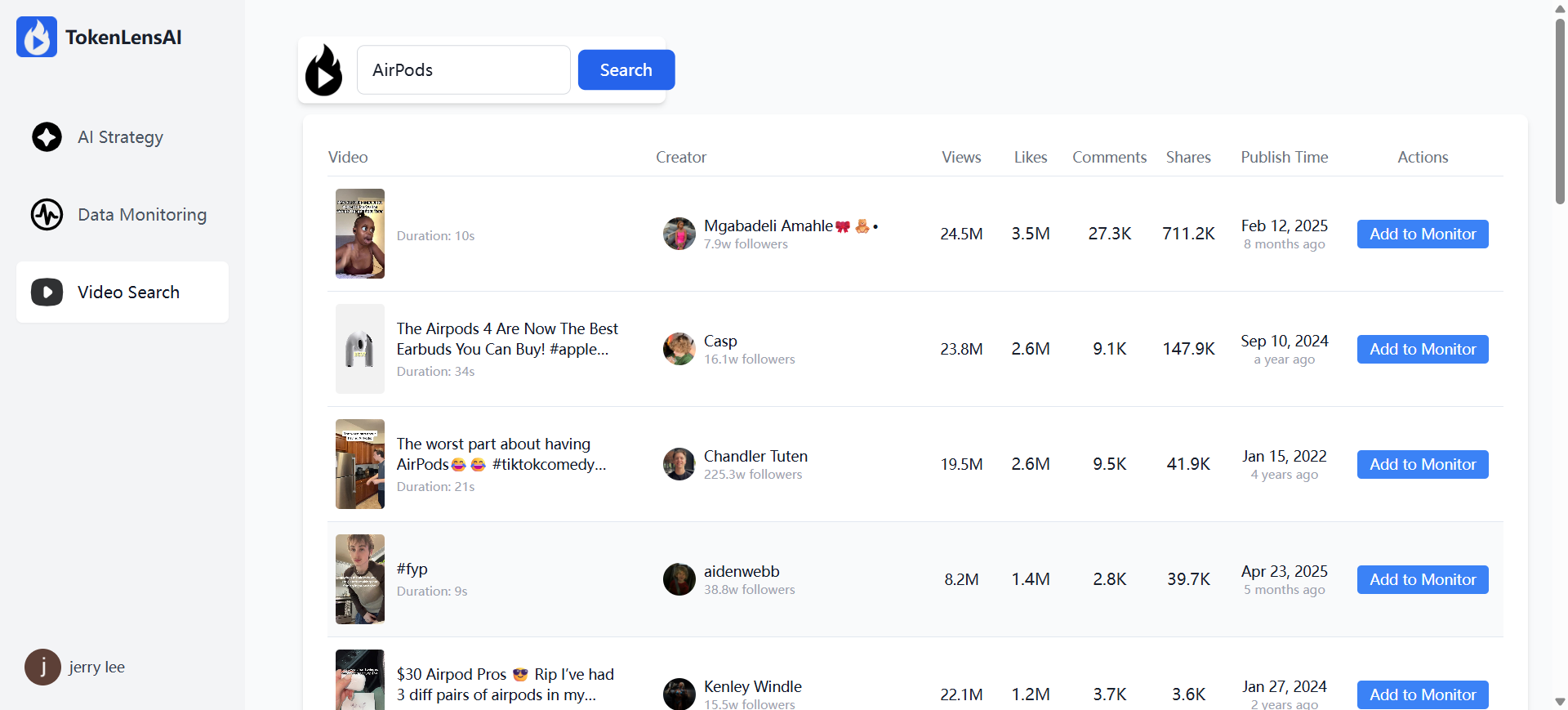Open thumbnail of 10s duration video

coord(360,234)
